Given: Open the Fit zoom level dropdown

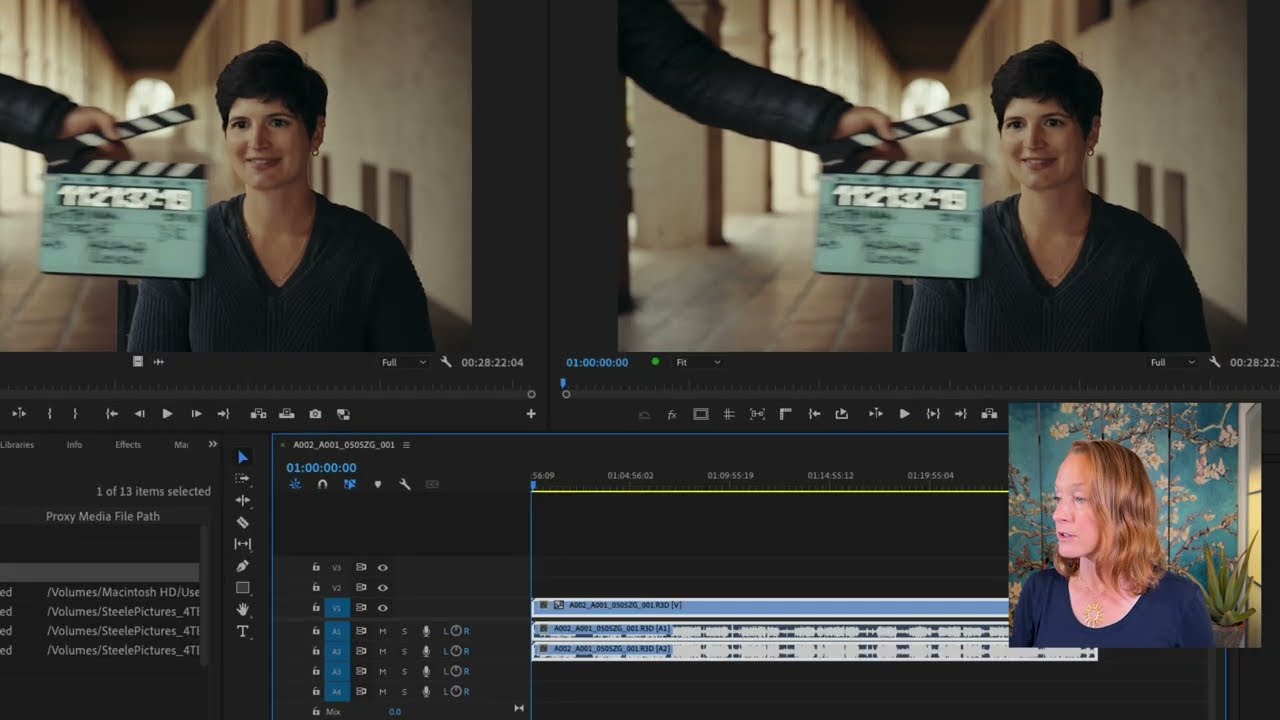Looking at the screenshot, I should [697, 362].
